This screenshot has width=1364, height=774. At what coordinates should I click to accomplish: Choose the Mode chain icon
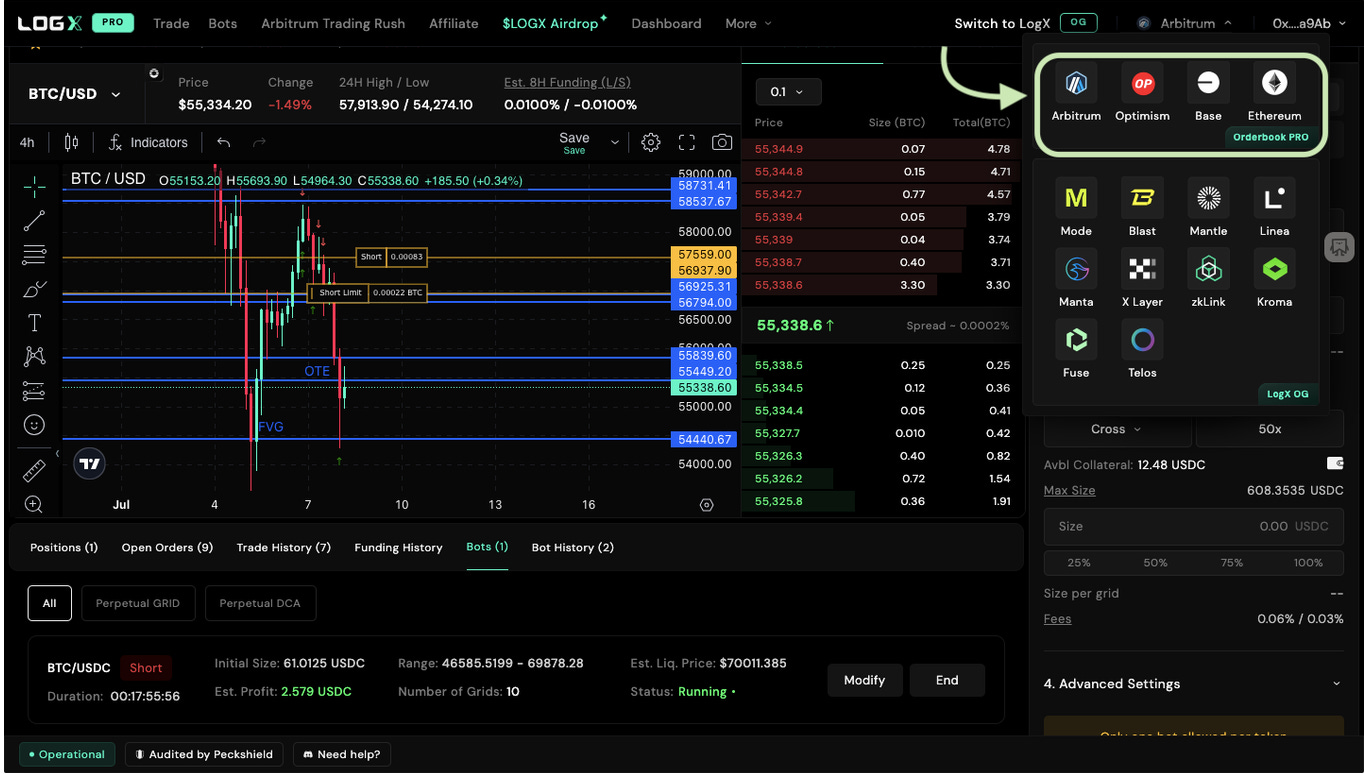click(1076, 198)
